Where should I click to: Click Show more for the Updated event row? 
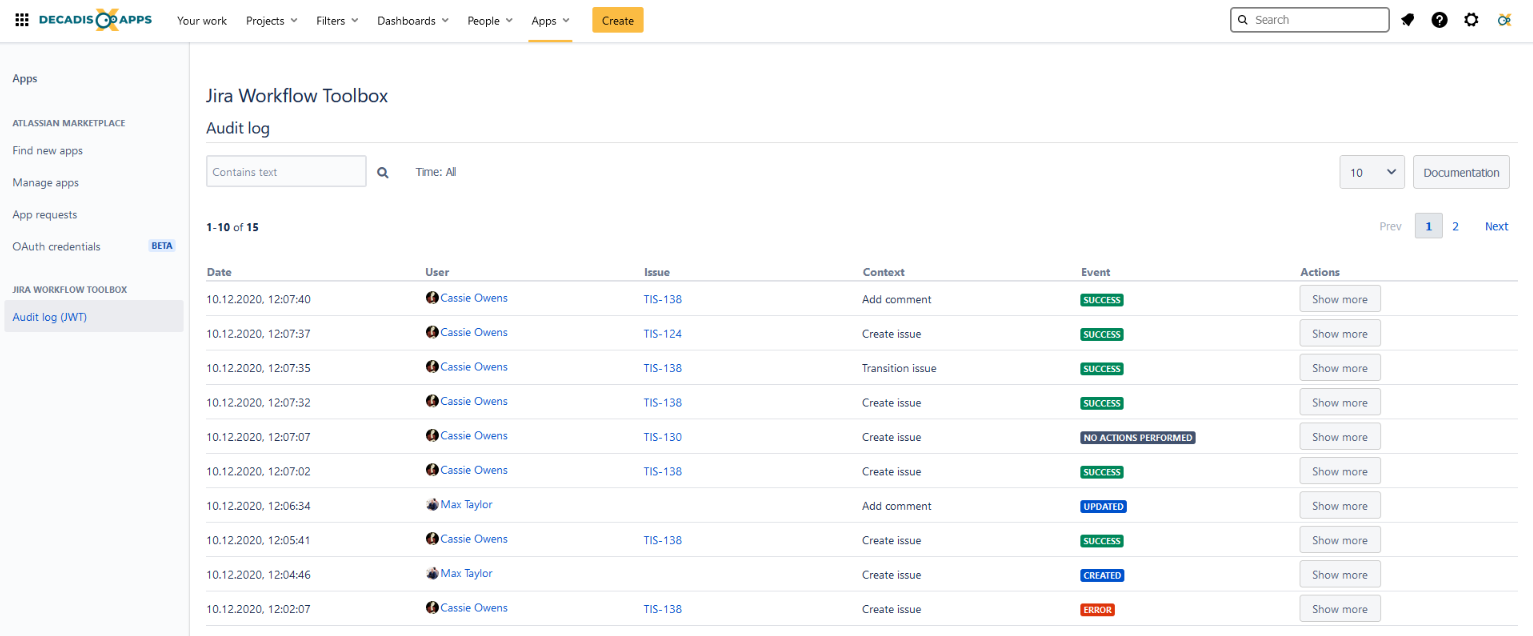[1340, 506]
